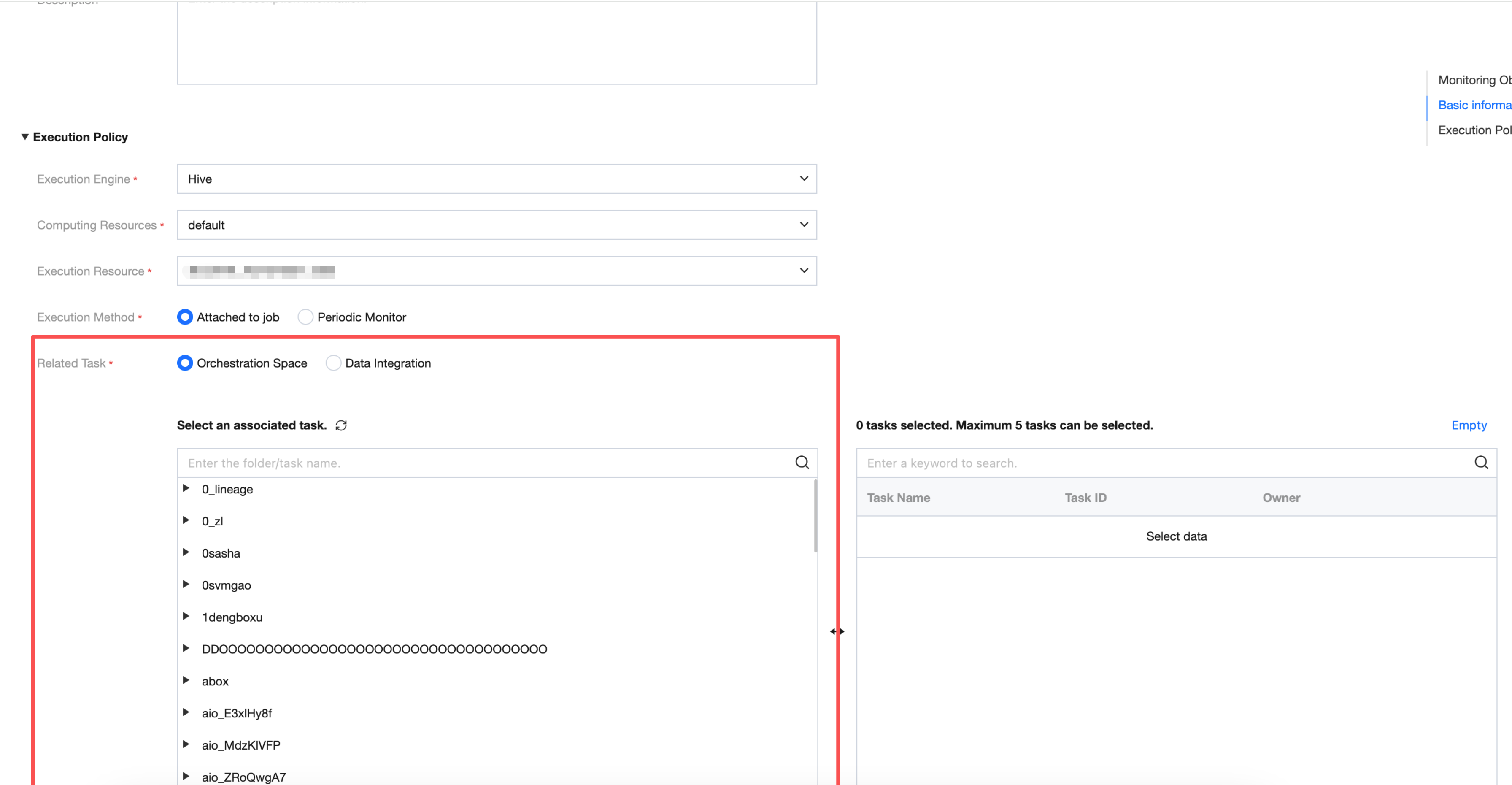Select Data Integration as related task
Screen dimensions: 1512x785
[x=333, y=363]
